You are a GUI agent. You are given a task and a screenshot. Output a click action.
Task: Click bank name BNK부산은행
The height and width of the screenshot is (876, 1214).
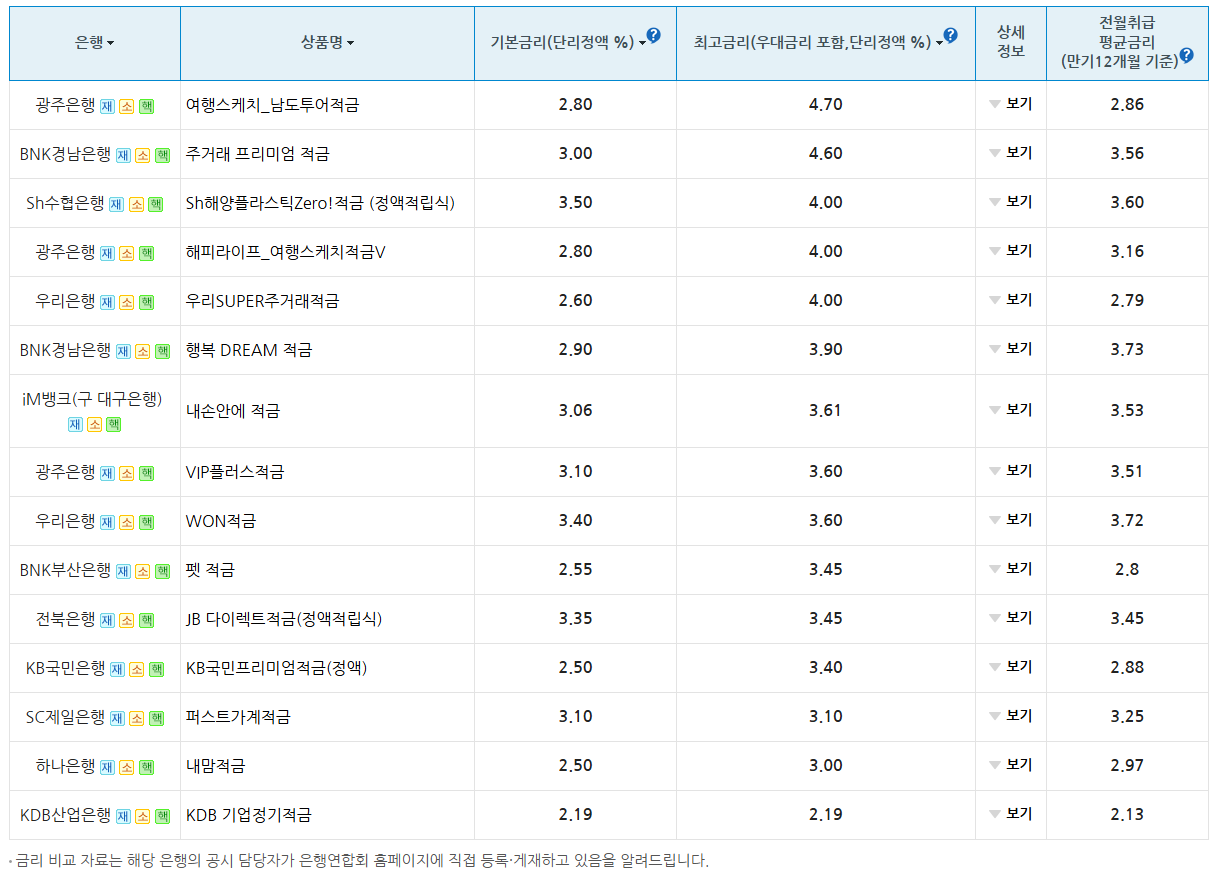pos(65,570)
